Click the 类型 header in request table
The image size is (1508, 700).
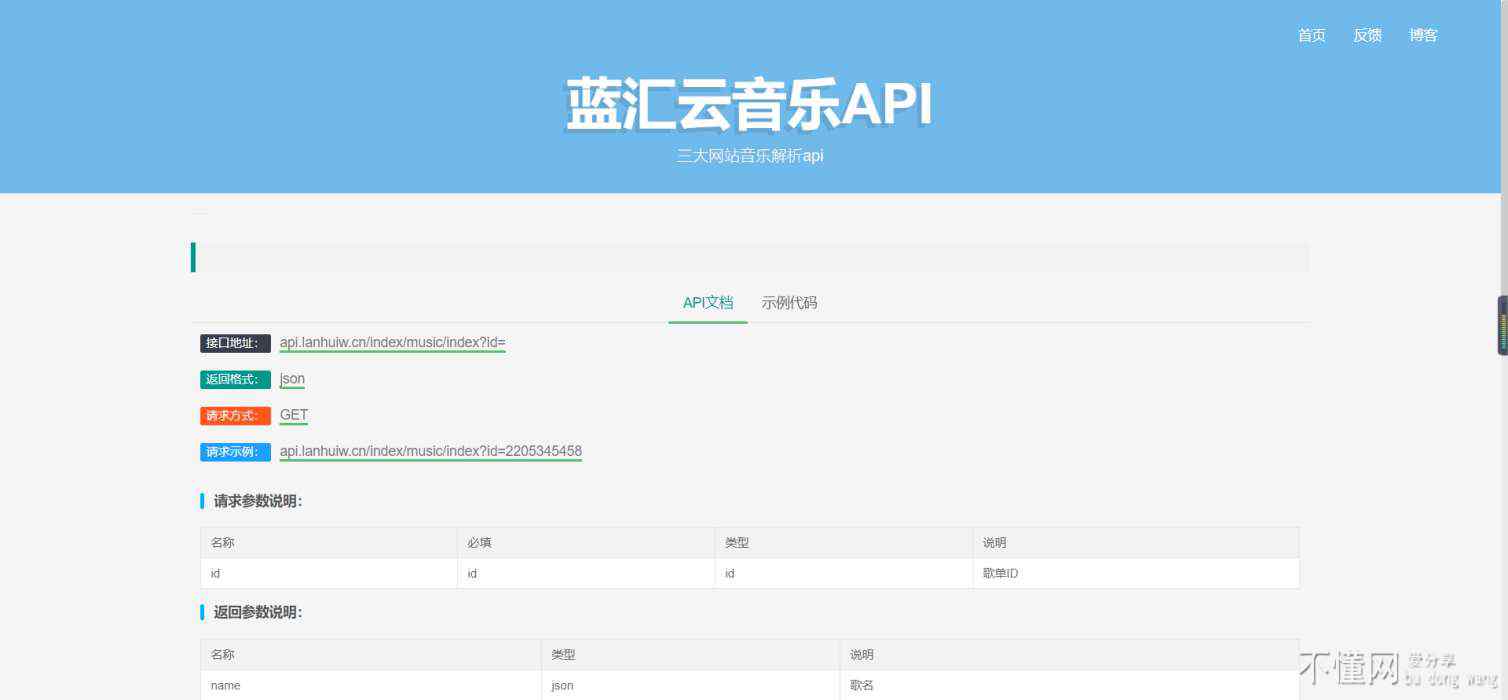pos(737,543)
